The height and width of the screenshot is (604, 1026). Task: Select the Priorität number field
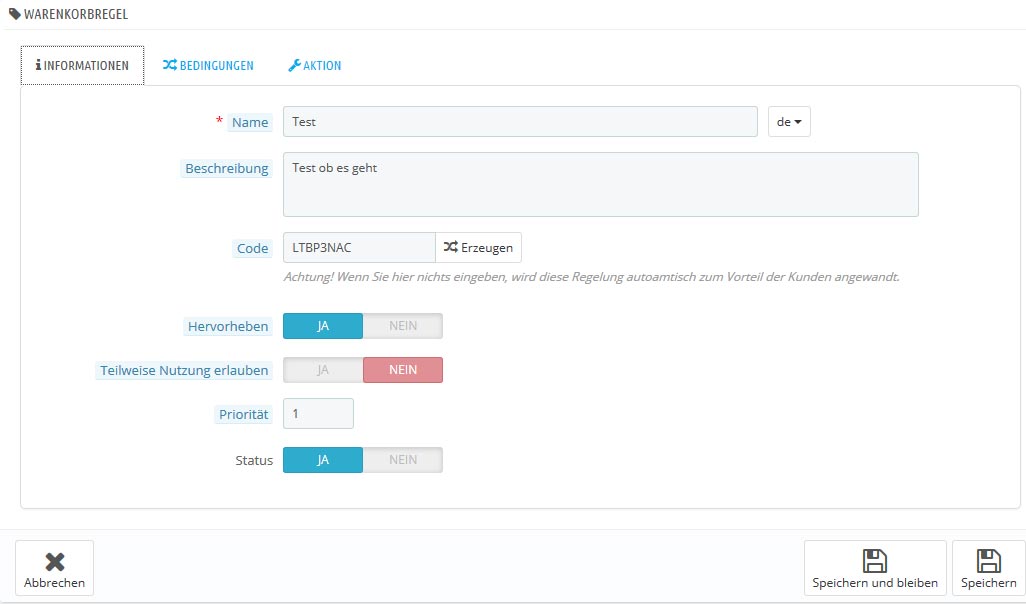[x=318, y=414]
